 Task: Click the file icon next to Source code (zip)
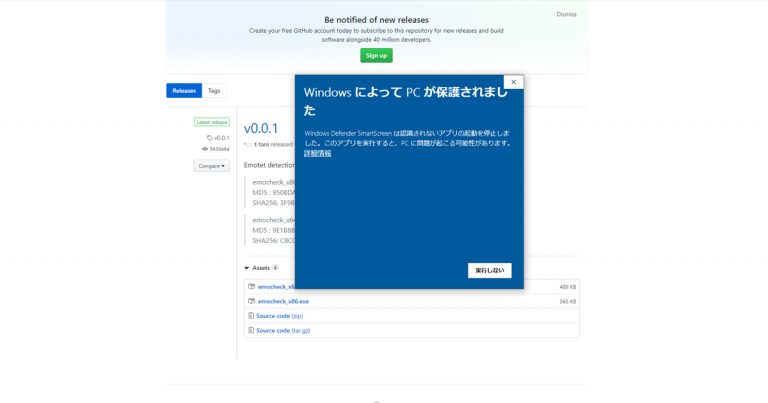point(251,316)
